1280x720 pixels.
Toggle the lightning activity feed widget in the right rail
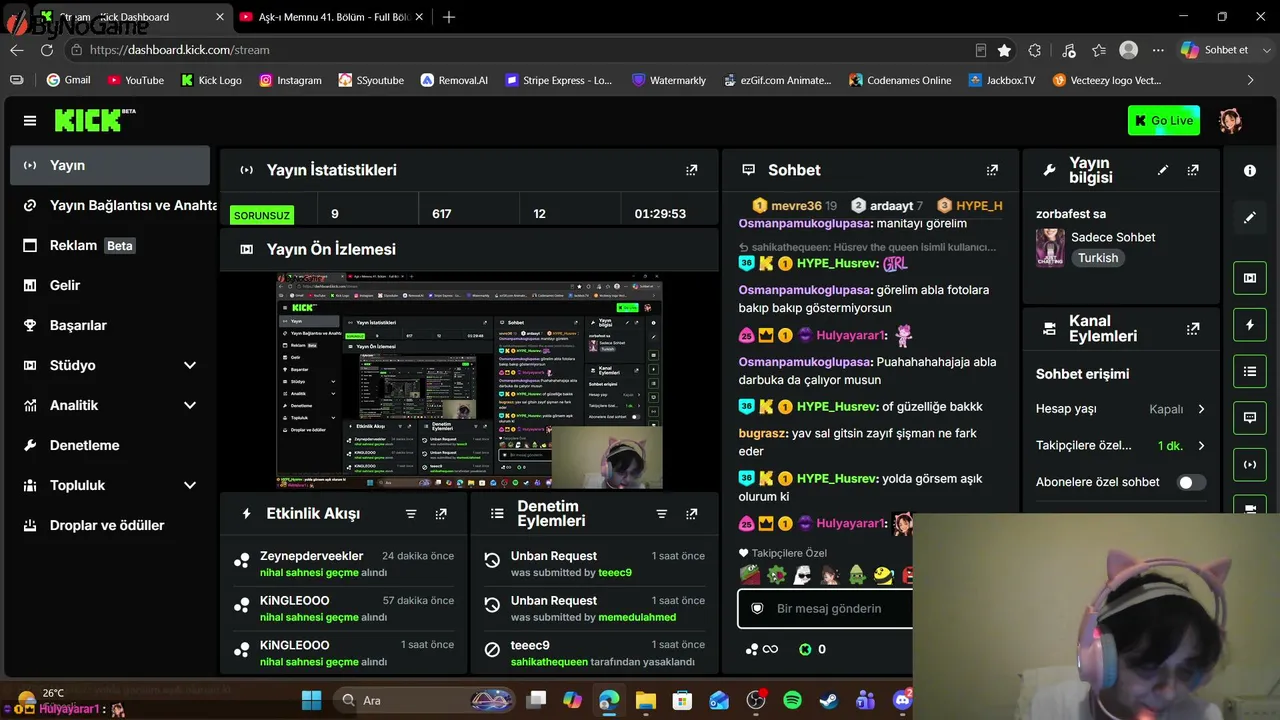tap(1250, 325)
